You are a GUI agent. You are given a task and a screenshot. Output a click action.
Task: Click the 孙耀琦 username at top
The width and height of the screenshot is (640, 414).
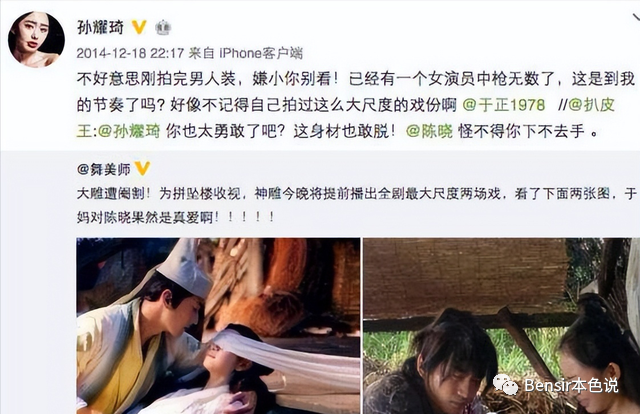[100, 27]
